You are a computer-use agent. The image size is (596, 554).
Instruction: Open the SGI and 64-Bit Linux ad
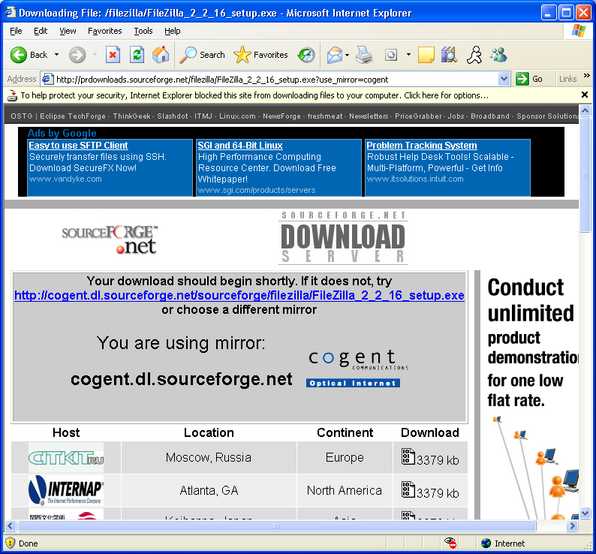pos(240,146)
